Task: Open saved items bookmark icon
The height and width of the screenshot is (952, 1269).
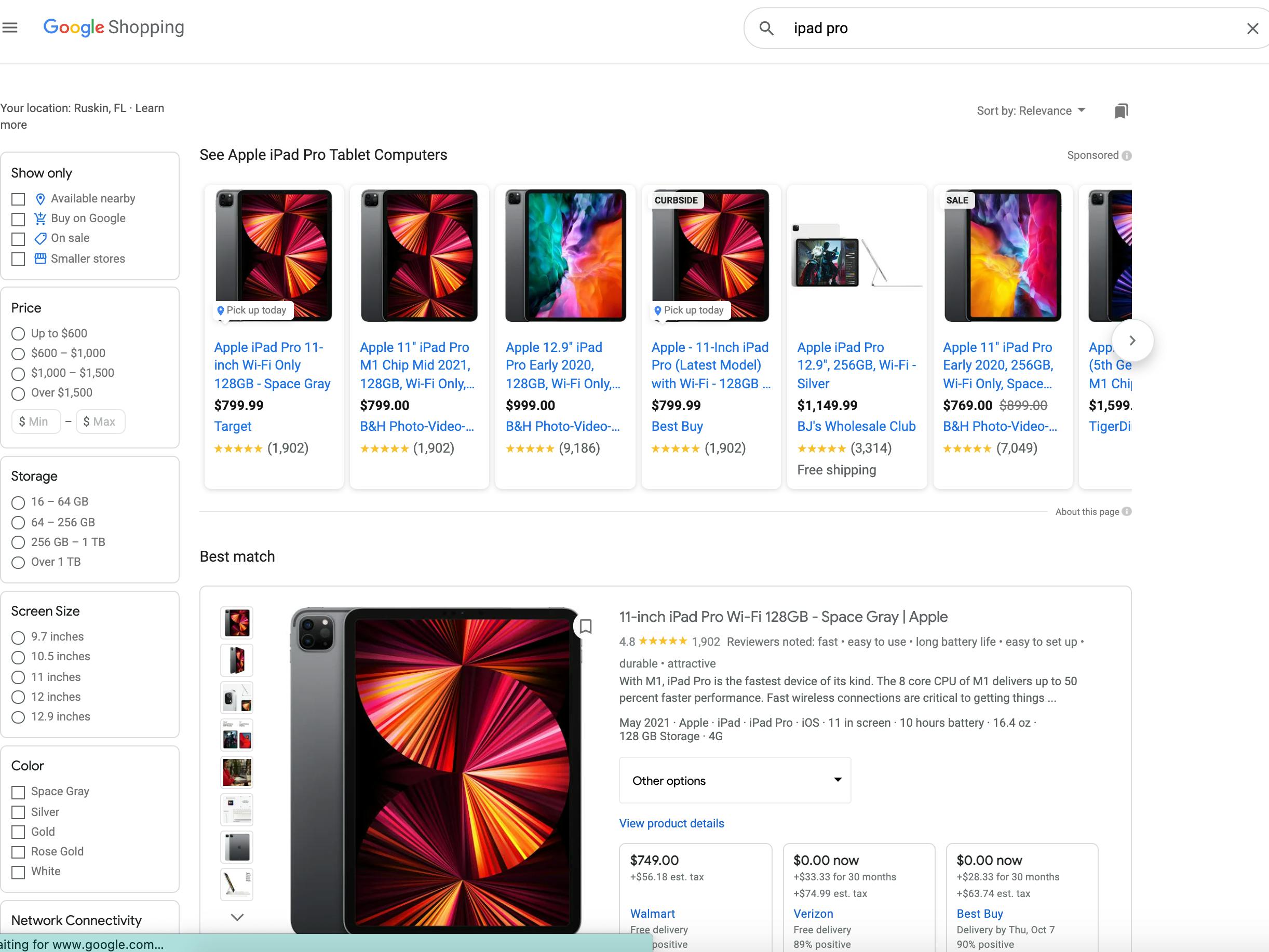Action: (x=1121, y=111)
